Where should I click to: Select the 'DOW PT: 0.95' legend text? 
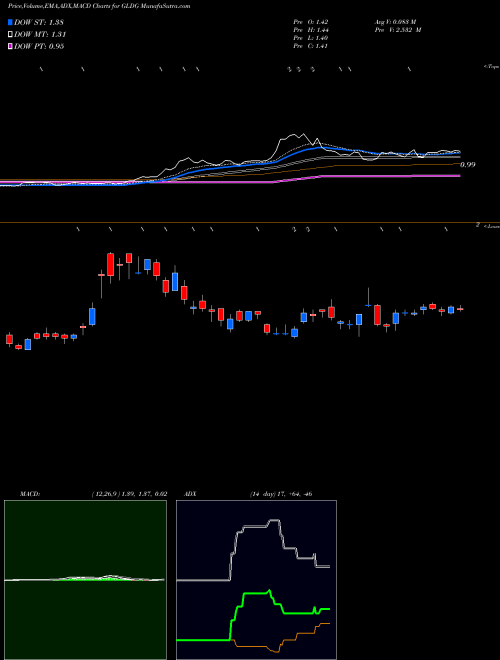[x=39, y=46]
